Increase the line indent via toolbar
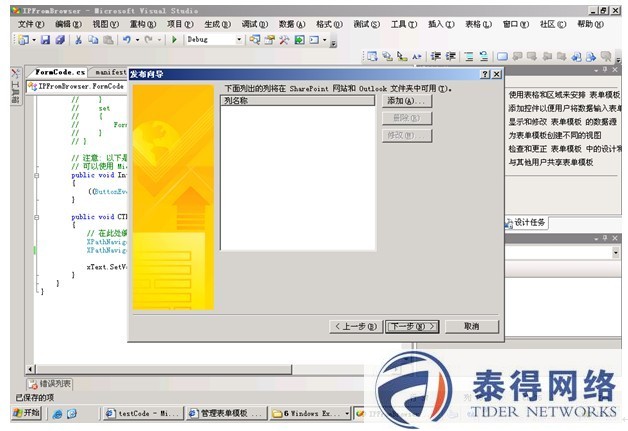The width and height of the screenshot is (628, 431). [x=451, y=56]
